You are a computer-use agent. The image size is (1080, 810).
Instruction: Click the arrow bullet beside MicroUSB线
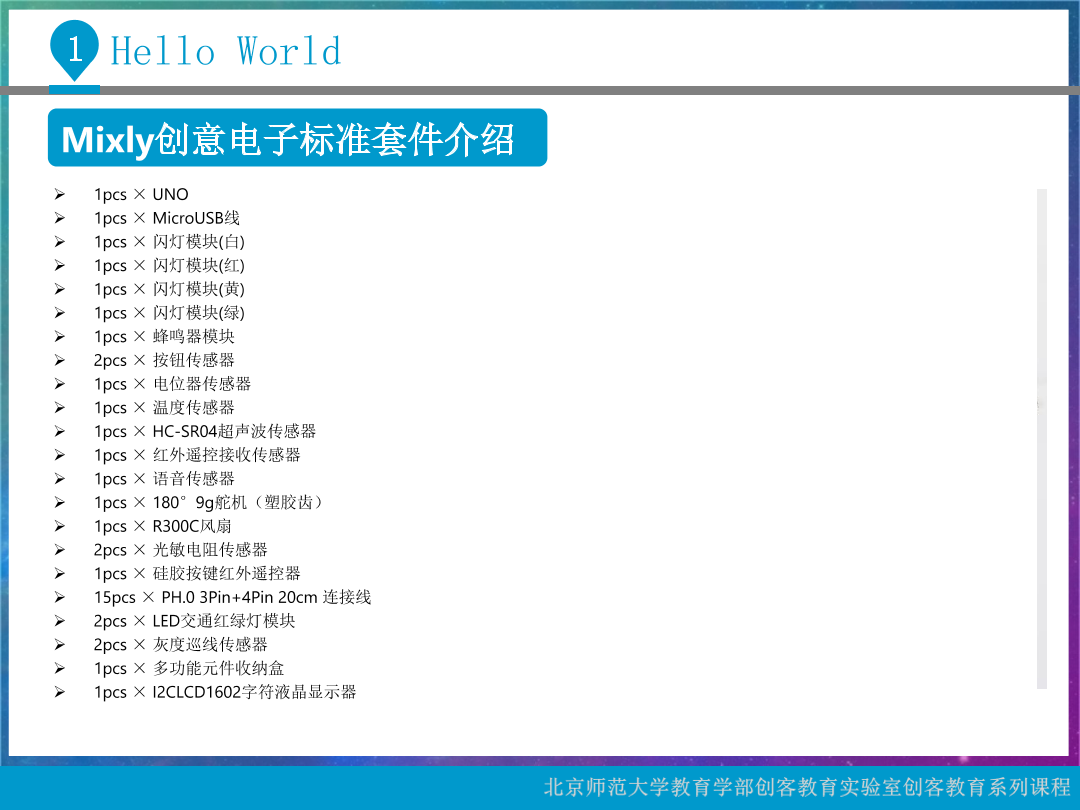pos(59,218)
